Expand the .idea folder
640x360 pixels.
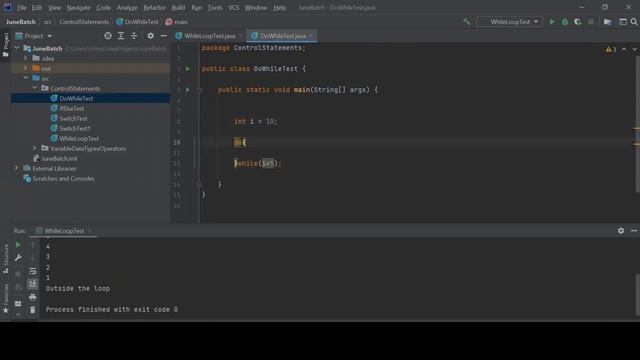(26, 58)
